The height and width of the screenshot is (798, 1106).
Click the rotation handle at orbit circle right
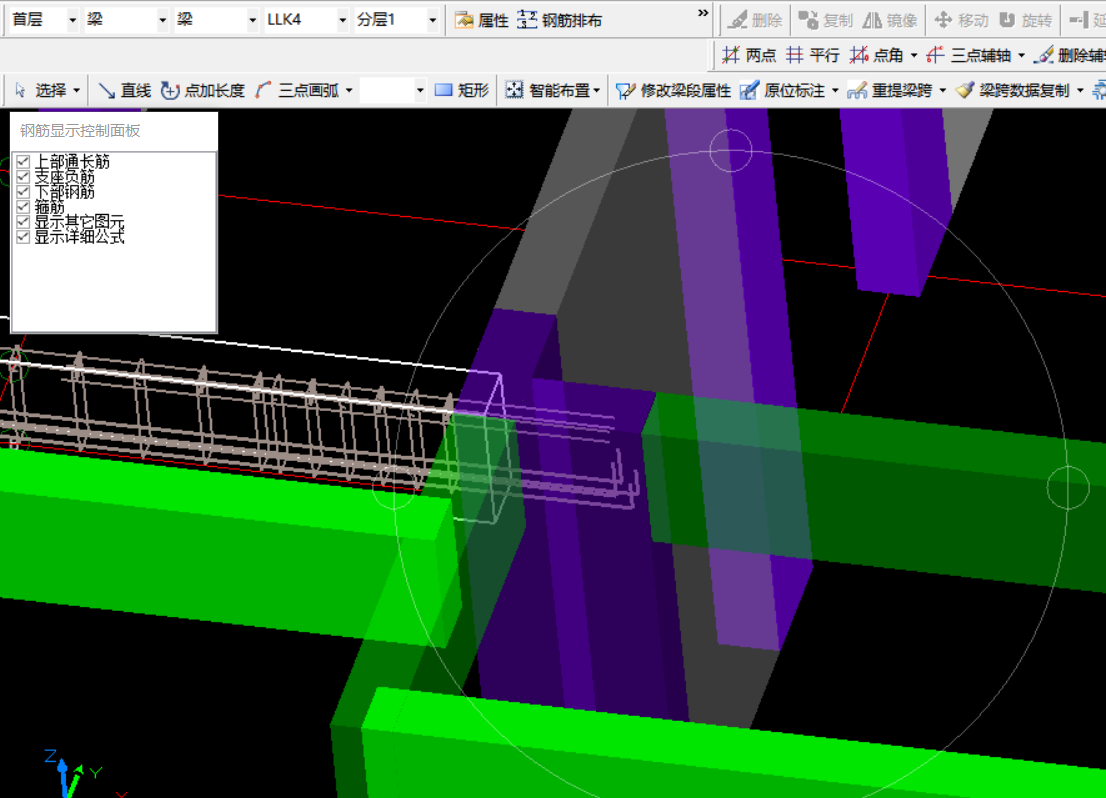tap(1068, 487)
